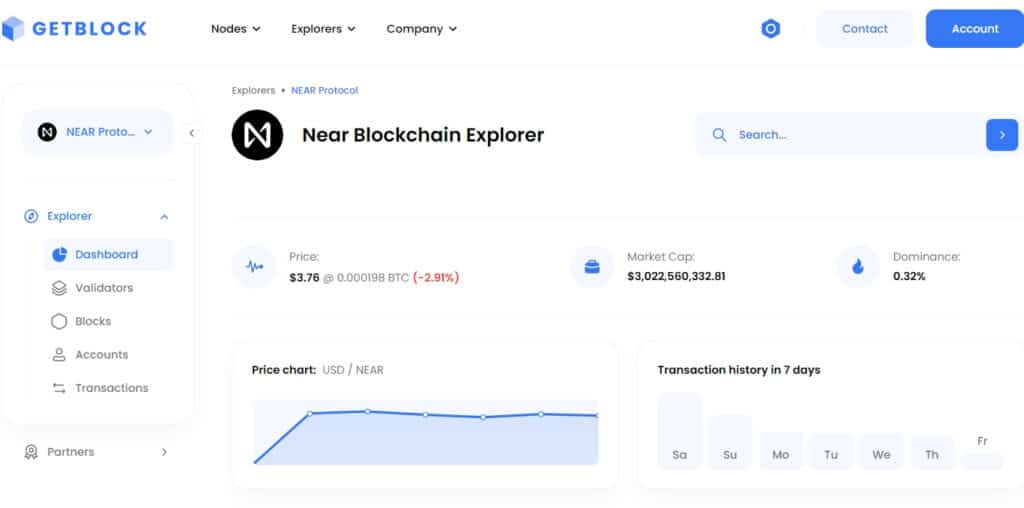Click the Market Cap briefcase icon

(x=592, y=267)
